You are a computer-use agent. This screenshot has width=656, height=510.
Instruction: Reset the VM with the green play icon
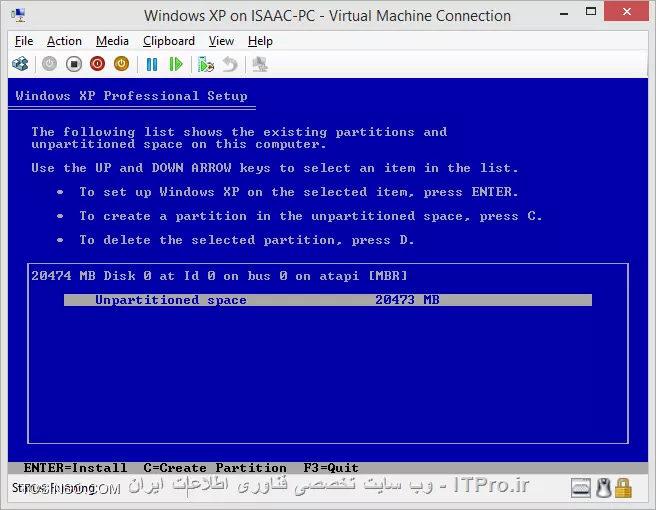[x=176, y=64]
